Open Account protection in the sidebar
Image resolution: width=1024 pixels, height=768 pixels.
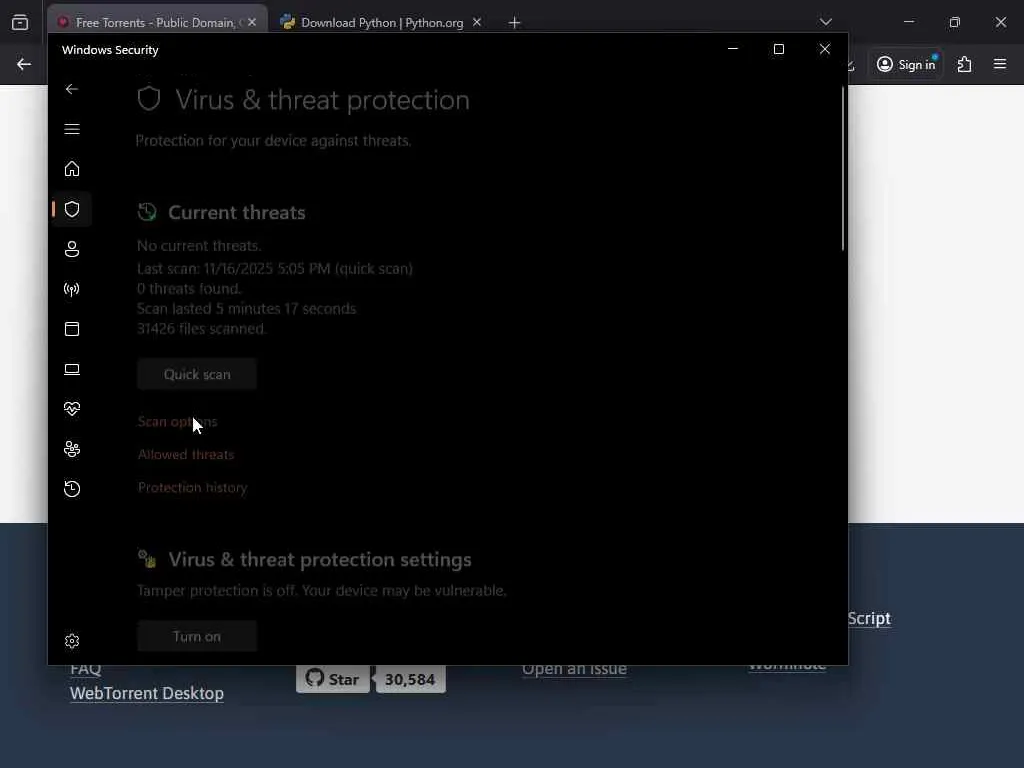[72, 249]
